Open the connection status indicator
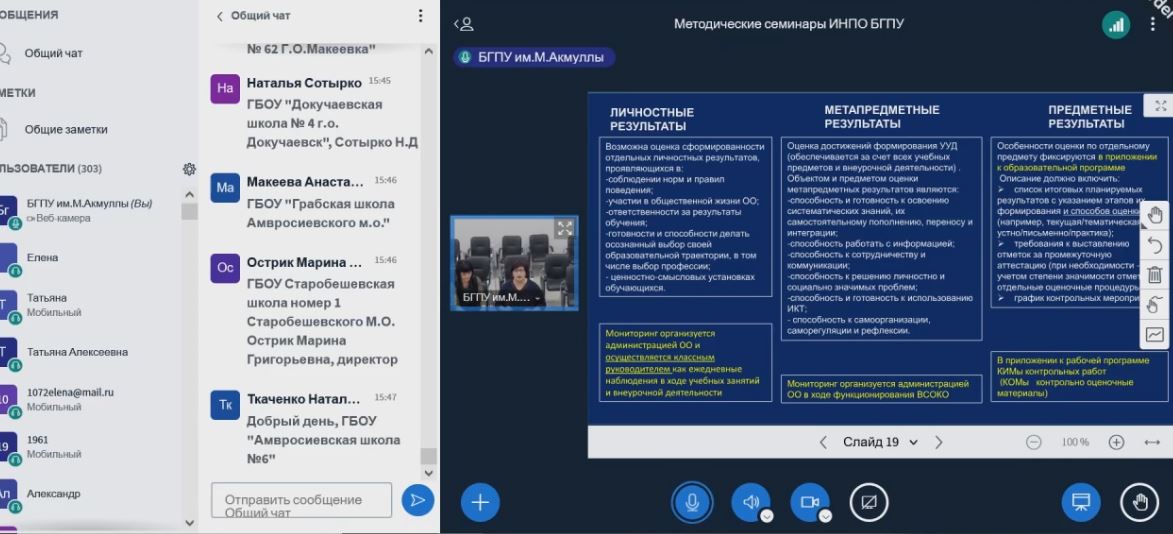This screenshot has width=1173, height=534. pyautogui.click(x=1116, y=25)
